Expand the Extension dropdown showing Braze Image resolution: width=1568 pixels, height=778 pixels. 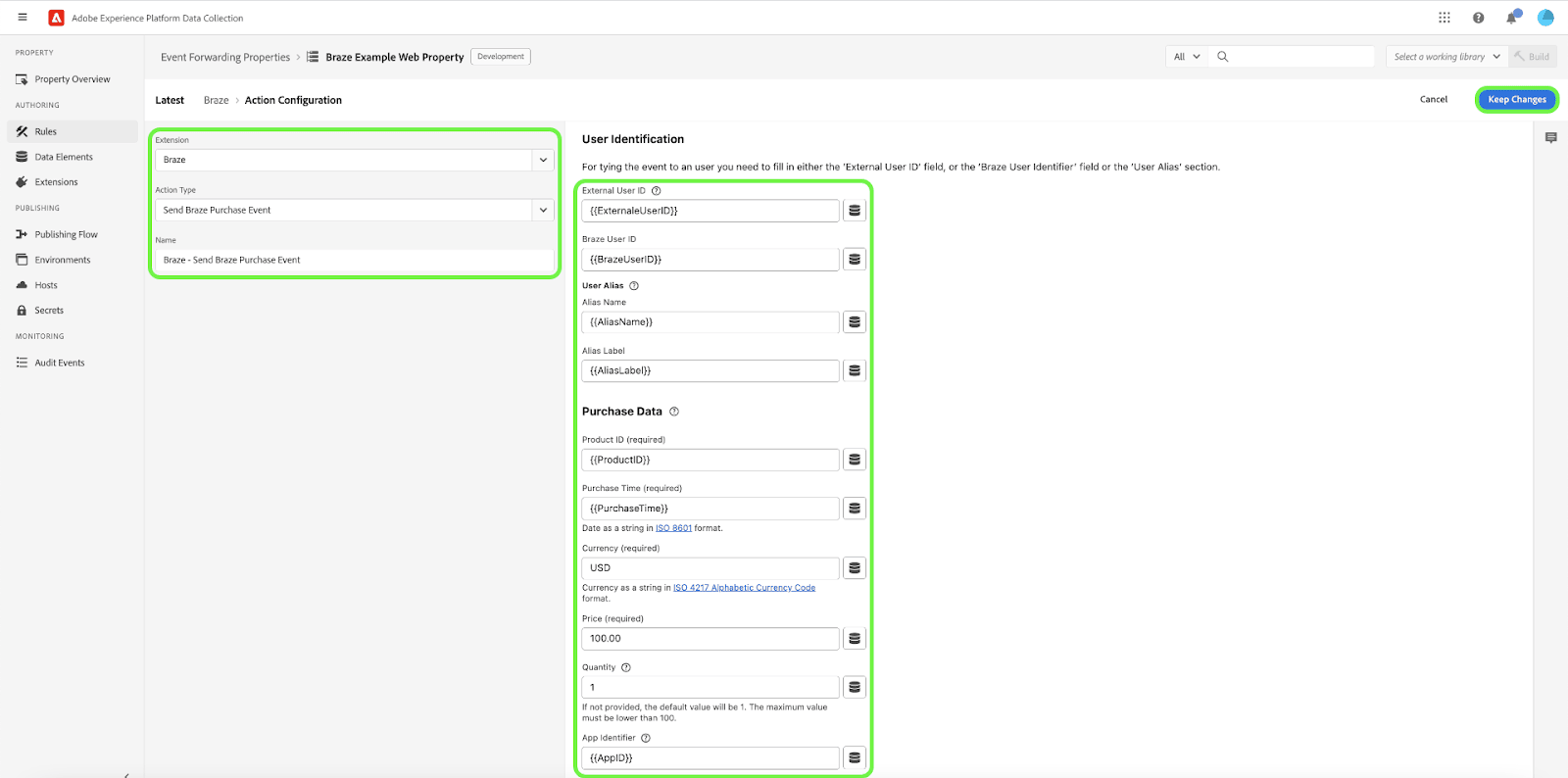pyautogui.click(x=543, y=160)
